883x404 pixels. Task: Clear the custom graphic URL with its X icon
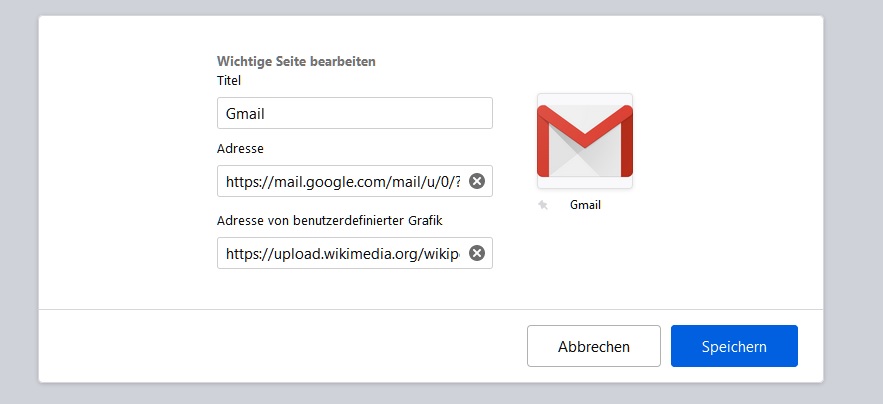[477, 253]
